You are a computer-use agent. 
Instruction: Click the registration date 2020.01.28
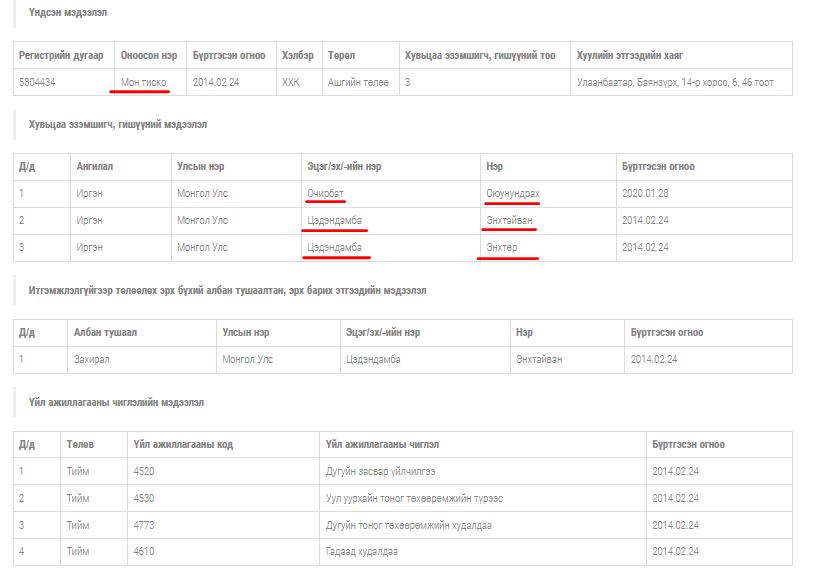point(647,193)
